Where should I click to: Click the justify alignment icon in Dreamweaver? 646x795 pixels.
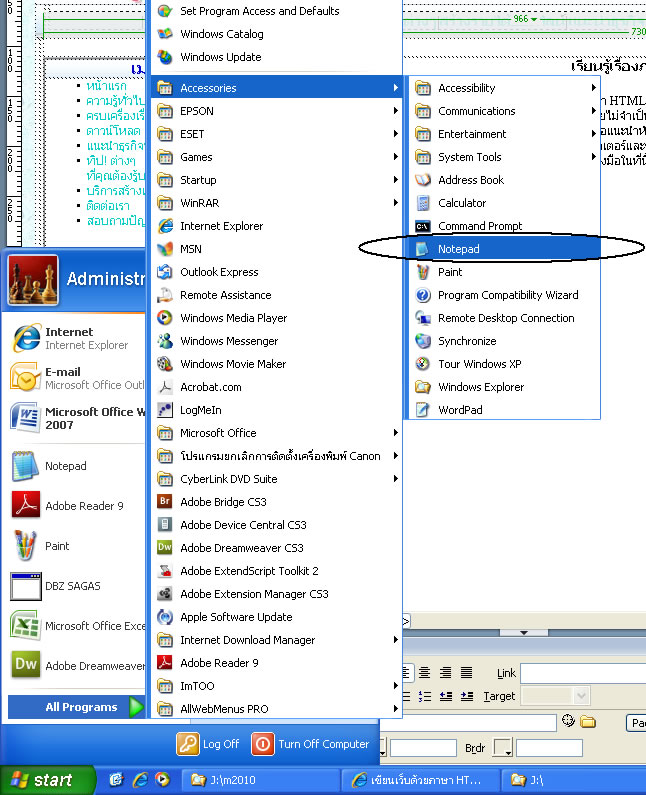click(x=466, y=673)
